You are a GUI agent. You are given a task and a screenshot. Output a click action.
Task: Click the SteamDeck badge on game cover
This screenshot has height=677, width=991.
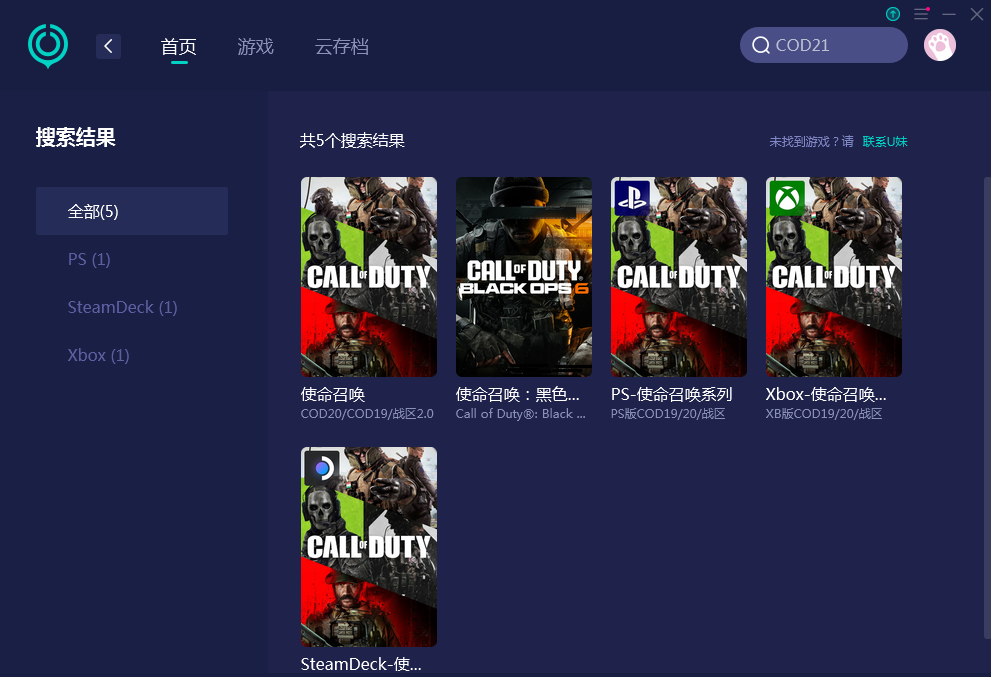322,467
